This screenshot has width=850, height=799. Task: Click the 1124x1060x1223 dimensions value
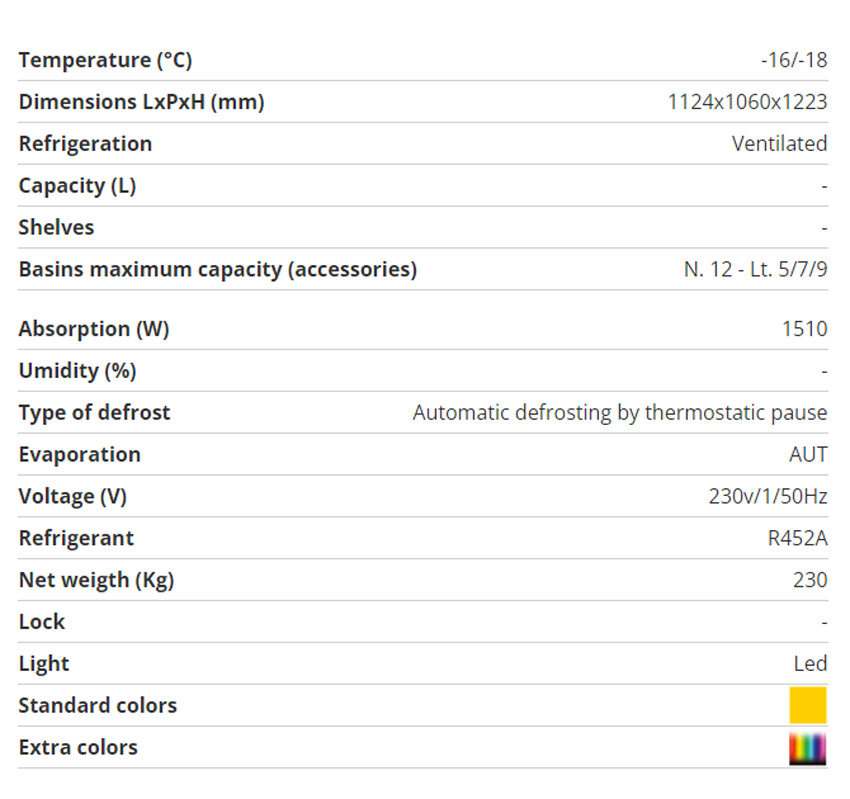[x=748, y=102]
